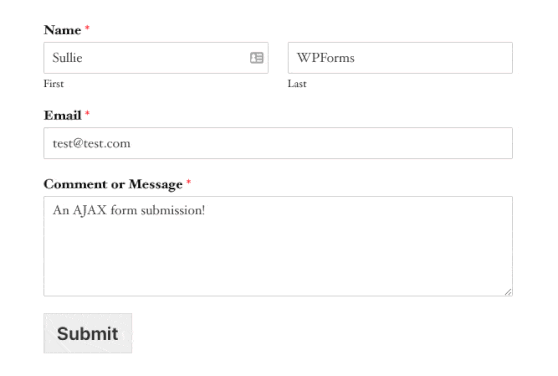Place cursor on the text WPForms
The width and height of the screenshot is (558, 376).
pyautogui.click(x=326, y=58)
